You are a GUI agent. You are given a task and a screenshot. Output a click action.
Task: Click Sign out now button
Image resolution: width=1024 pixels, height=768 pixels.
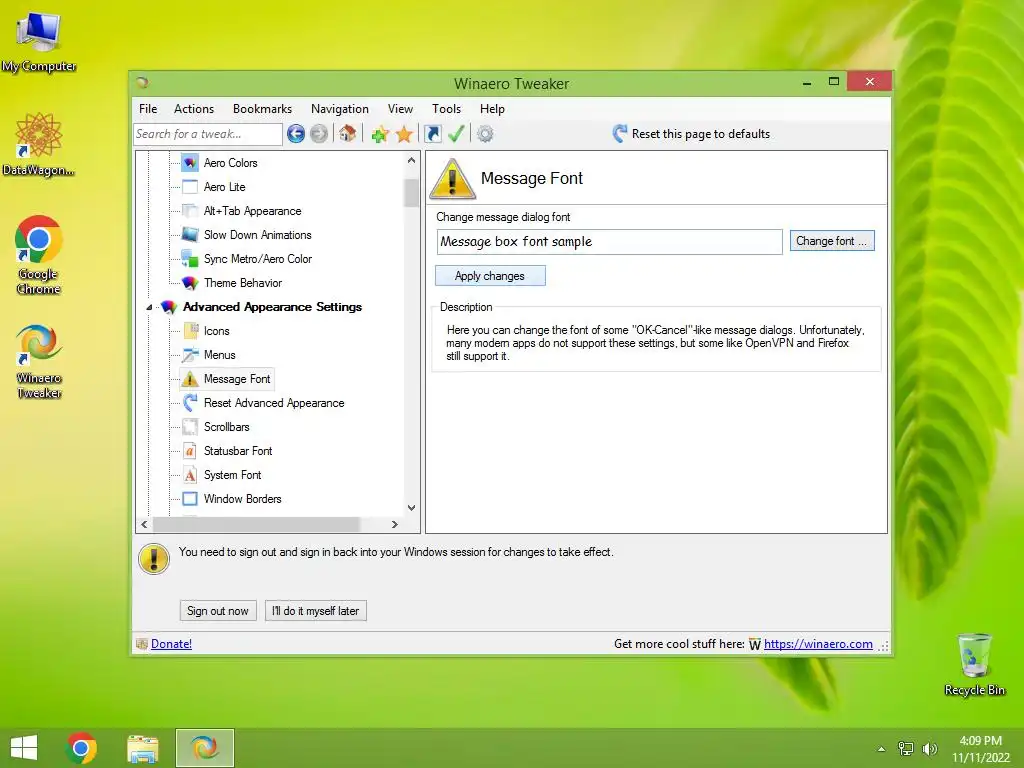pos(217,611)
